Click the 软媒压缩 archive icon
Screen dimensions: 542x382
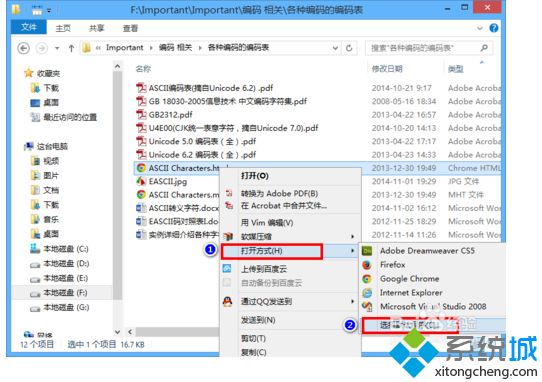point(228,237)
